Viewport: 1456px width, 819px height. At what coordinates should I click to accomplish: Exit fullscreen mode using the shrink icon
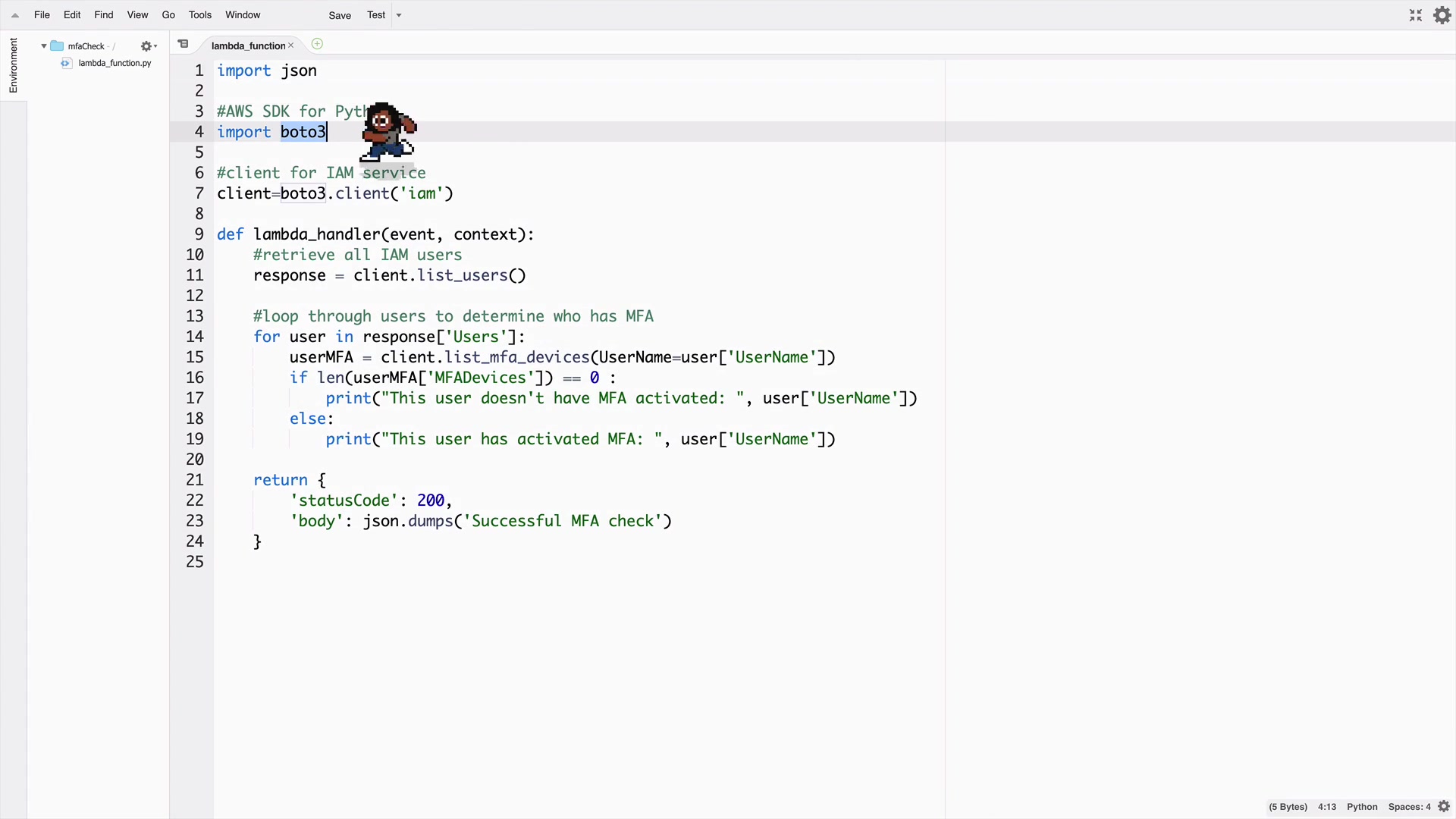1415,15
